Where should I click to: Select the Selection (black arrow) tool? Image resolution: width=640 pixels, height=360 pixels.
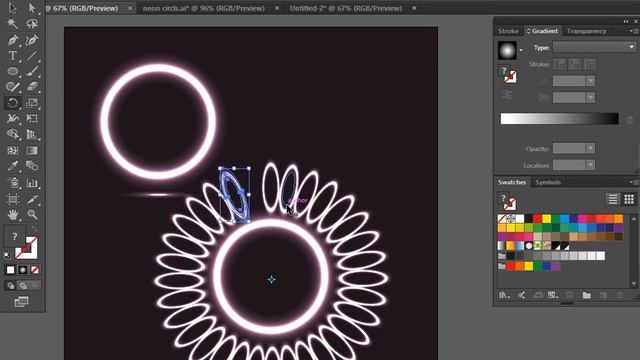13,8
